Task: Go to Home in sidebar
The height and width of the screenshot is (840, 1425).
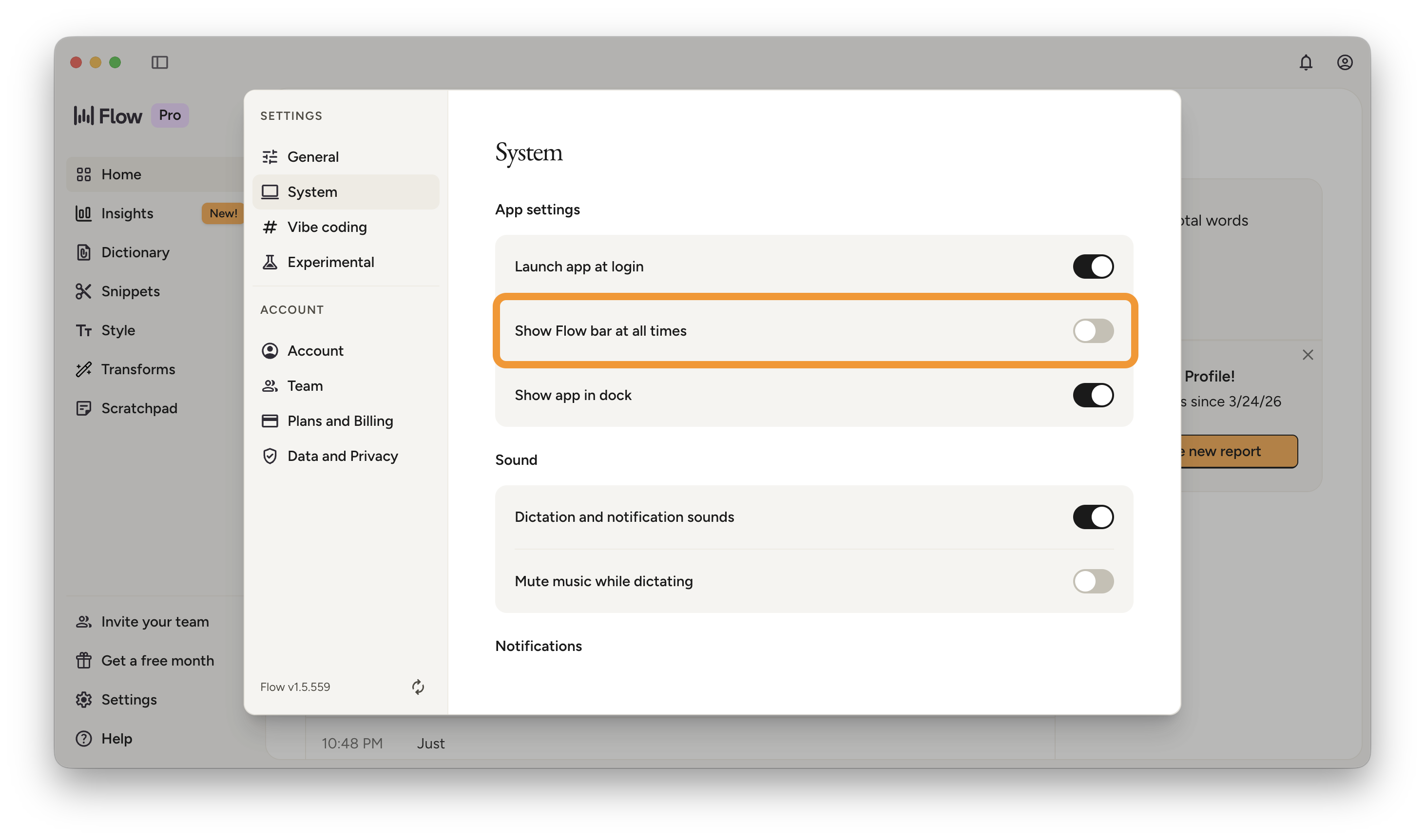Action: click(154, 174)
